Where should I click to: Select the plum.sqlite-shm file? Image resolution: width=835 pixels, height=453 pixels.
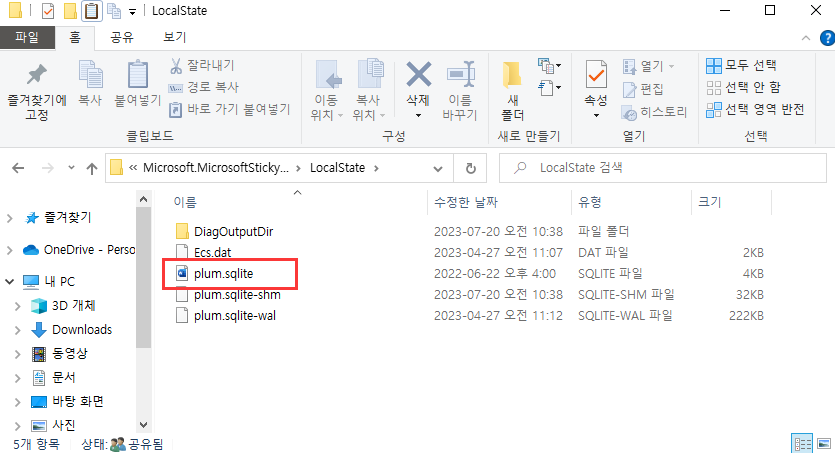pos(237,295)
